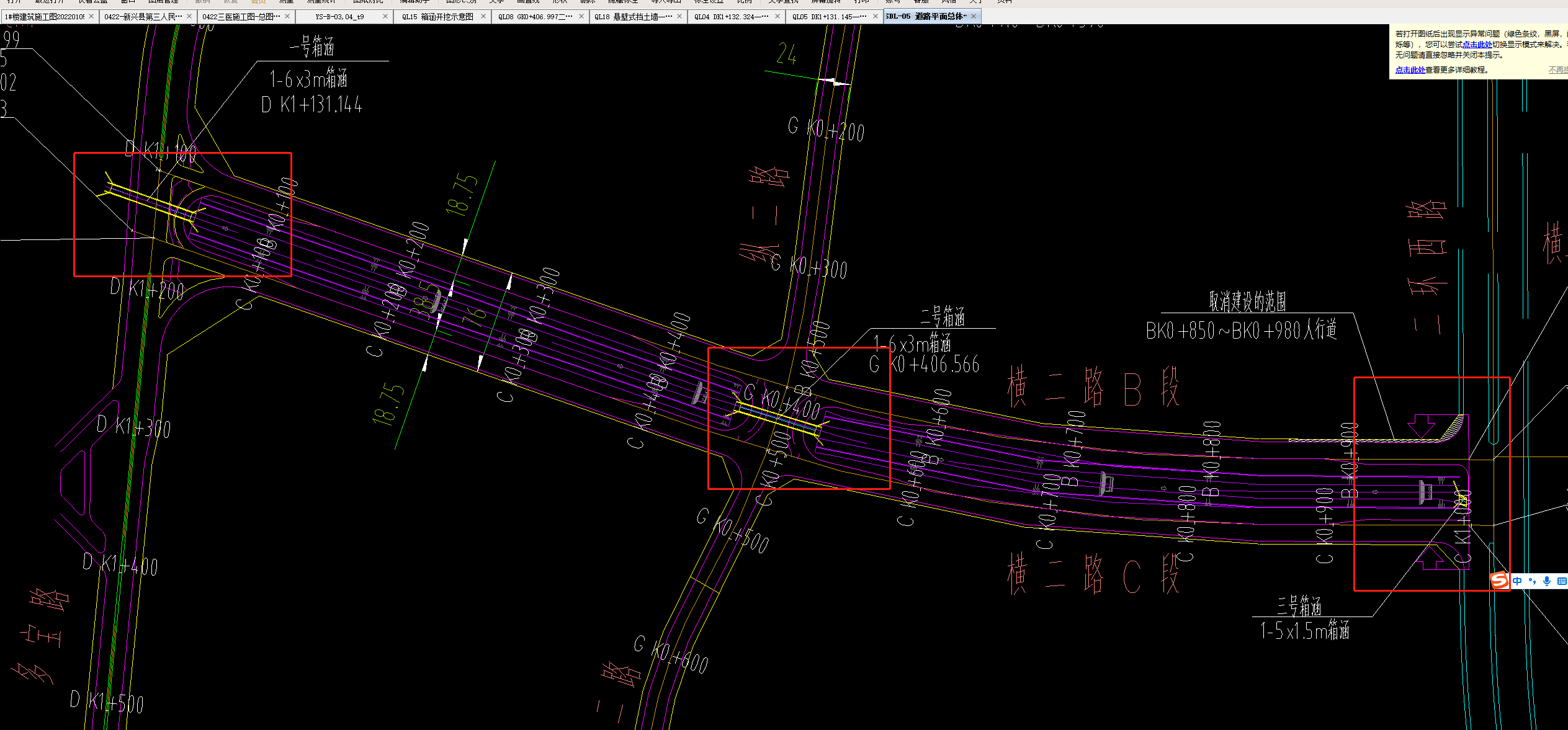Screen dimensions: 1568x730
Task: Open the IME soft keyboard icon
Action: click(1561, 581)
